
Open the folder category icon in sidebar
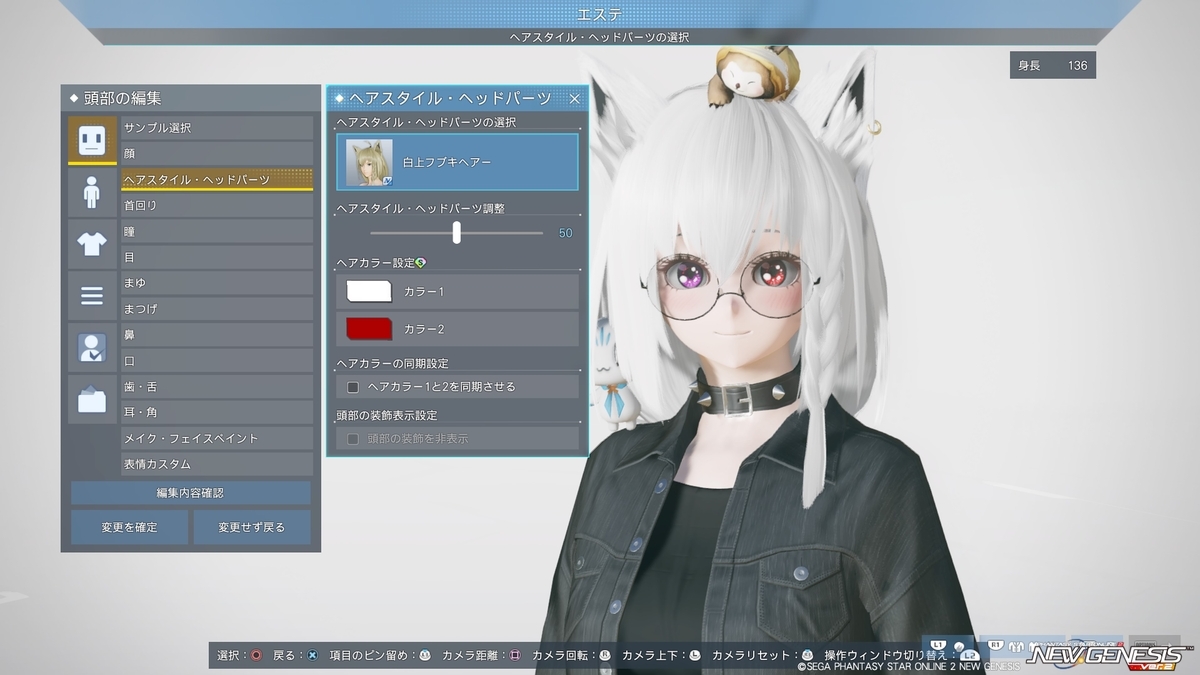click(92, 400)
